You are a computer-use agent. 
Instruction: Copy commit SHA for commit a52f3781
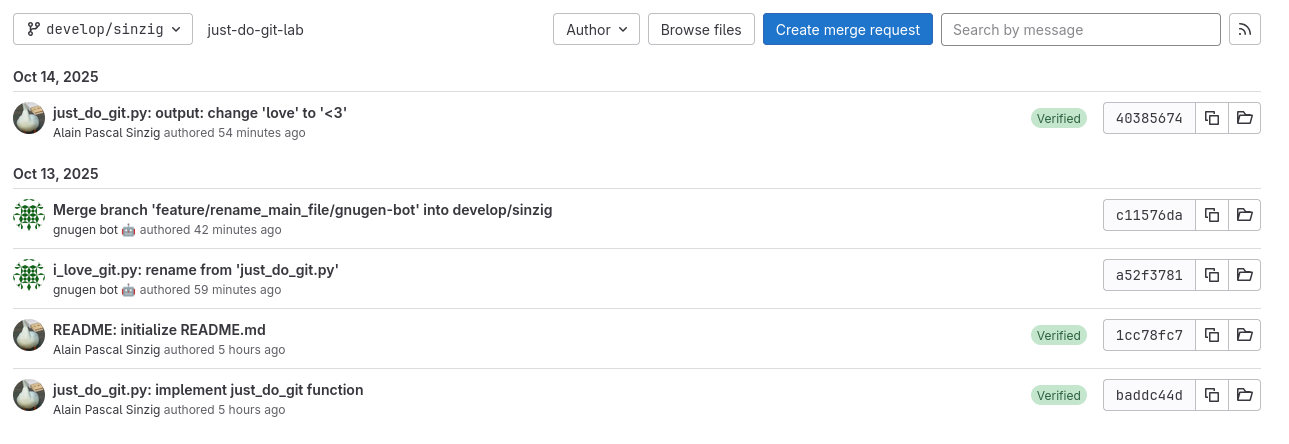1212,275
